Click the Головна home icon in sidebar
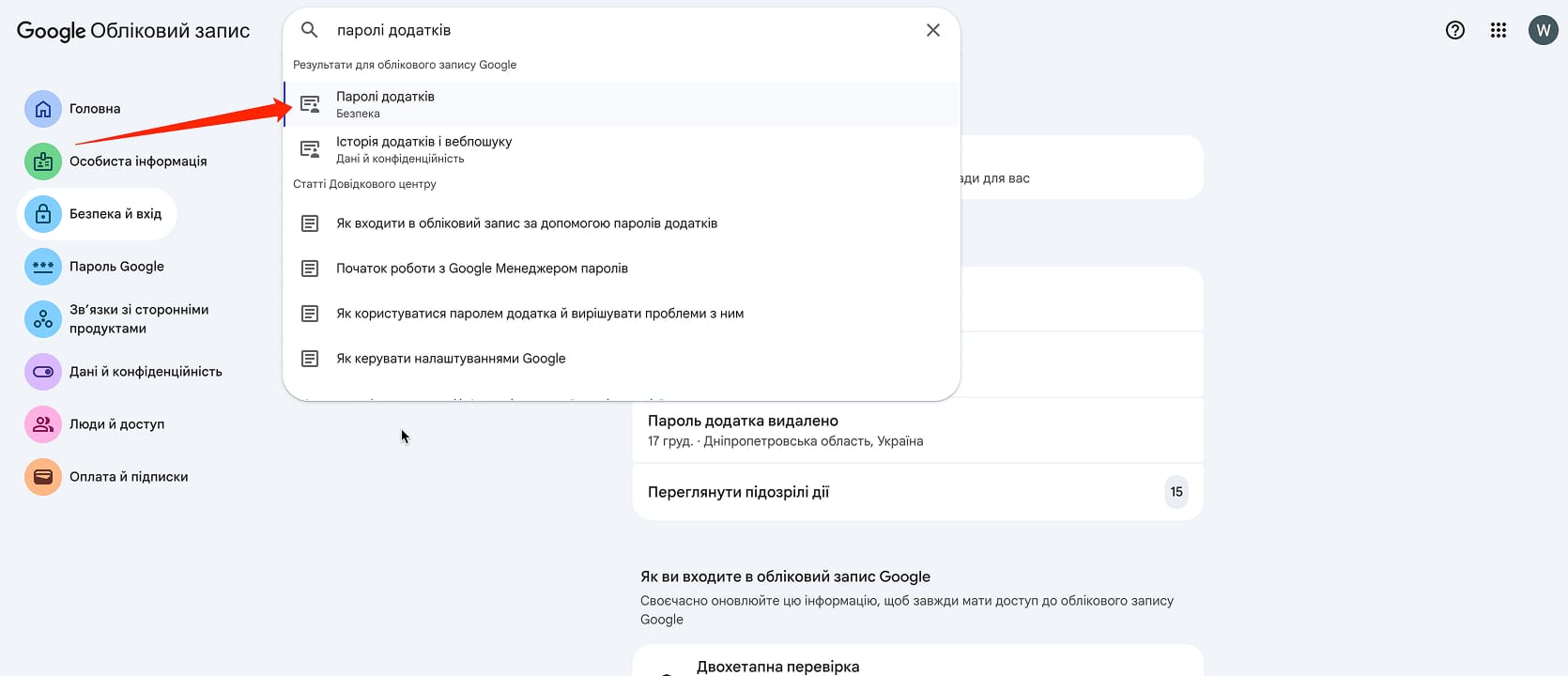The height and width of the screenshot is (676, 1568). pyautogui.click(x=43, y=109)
